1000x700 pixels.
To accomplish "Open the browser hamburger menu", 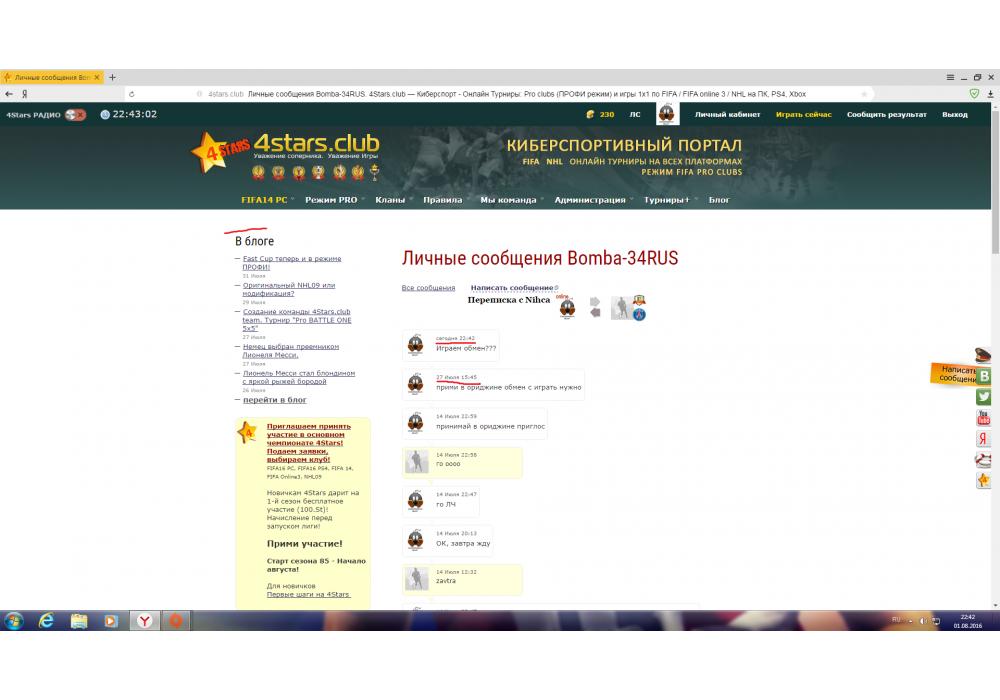I will [950, 77].
